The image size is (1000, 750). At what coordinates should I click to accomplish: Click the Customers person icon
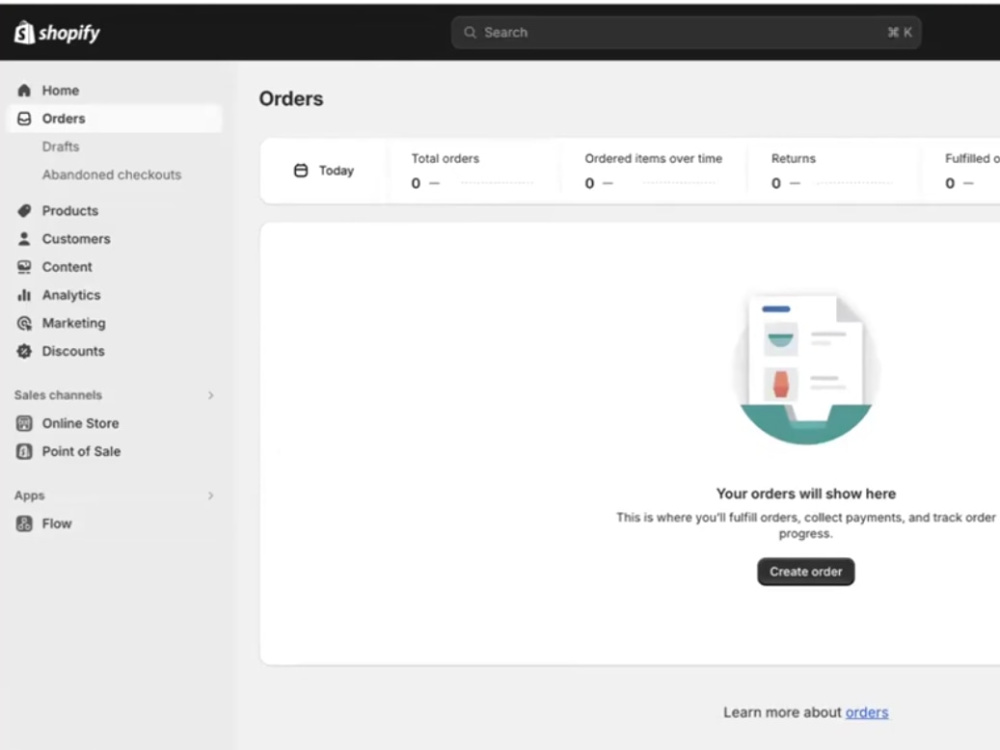pyautogui.click(x=24, y=239)
